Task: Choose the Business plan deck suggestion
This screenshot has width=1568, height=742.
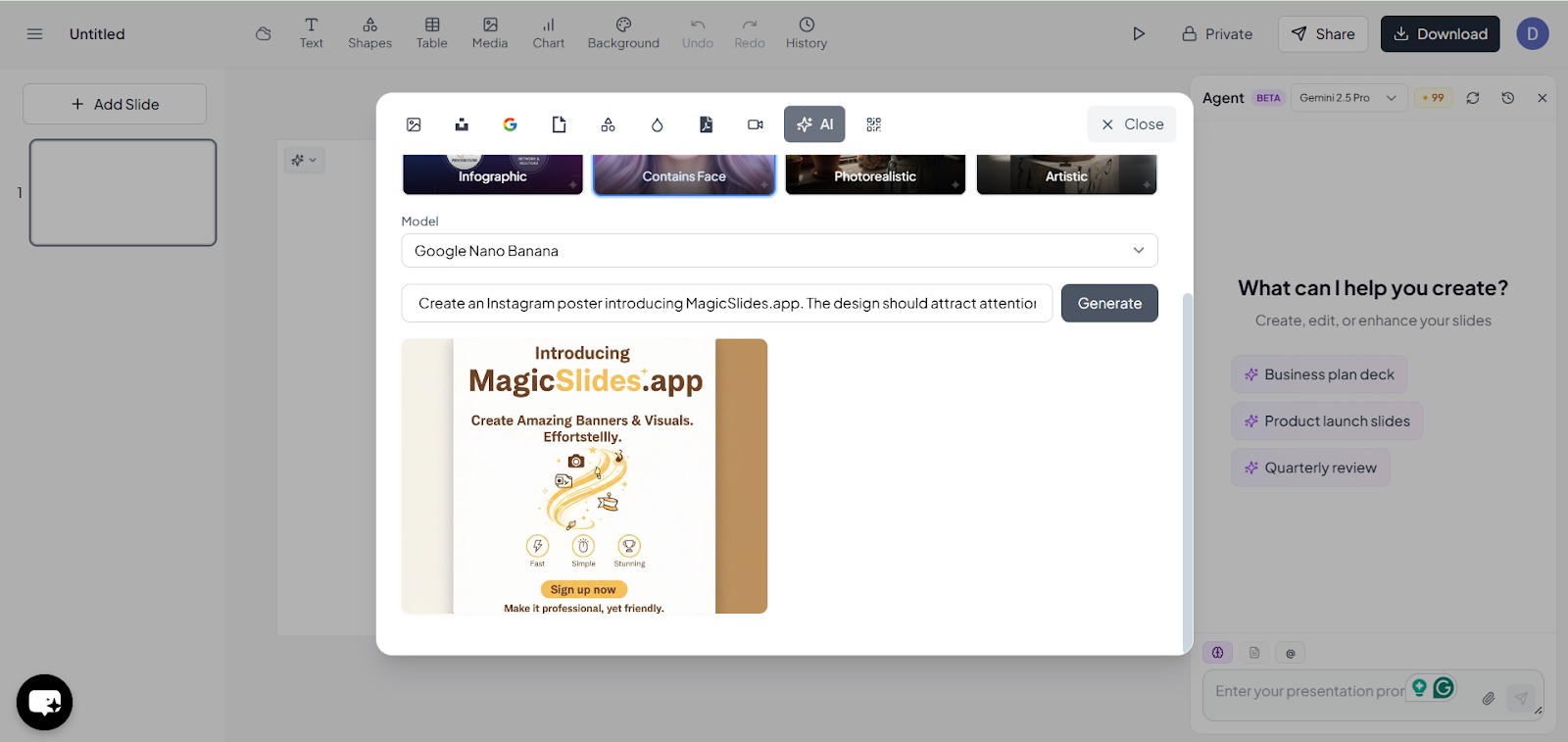Action: tap(1319, 374)
